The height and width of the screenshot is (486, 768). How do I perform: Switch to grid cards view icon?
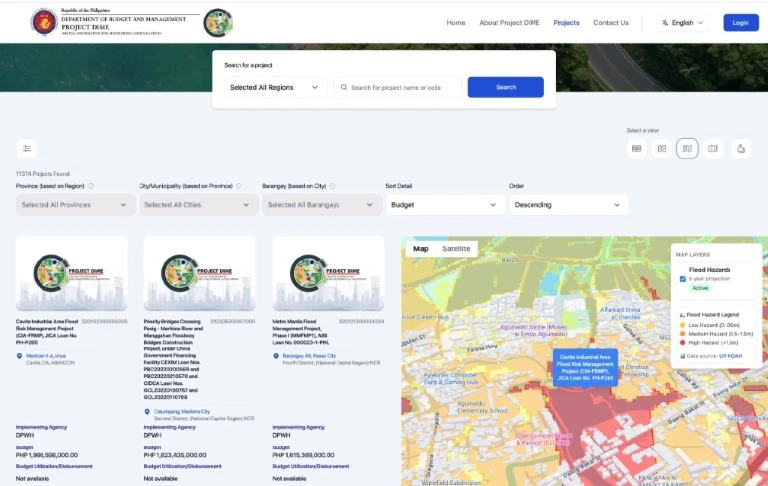(662, 148)
